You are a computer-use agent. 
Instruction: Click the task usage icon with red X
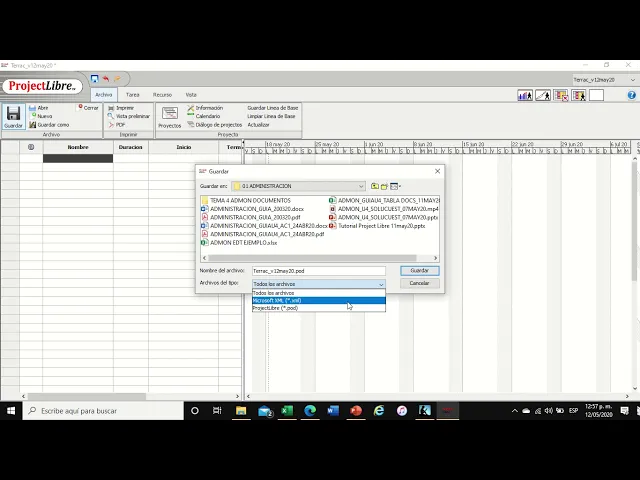(x=561, y=96)
